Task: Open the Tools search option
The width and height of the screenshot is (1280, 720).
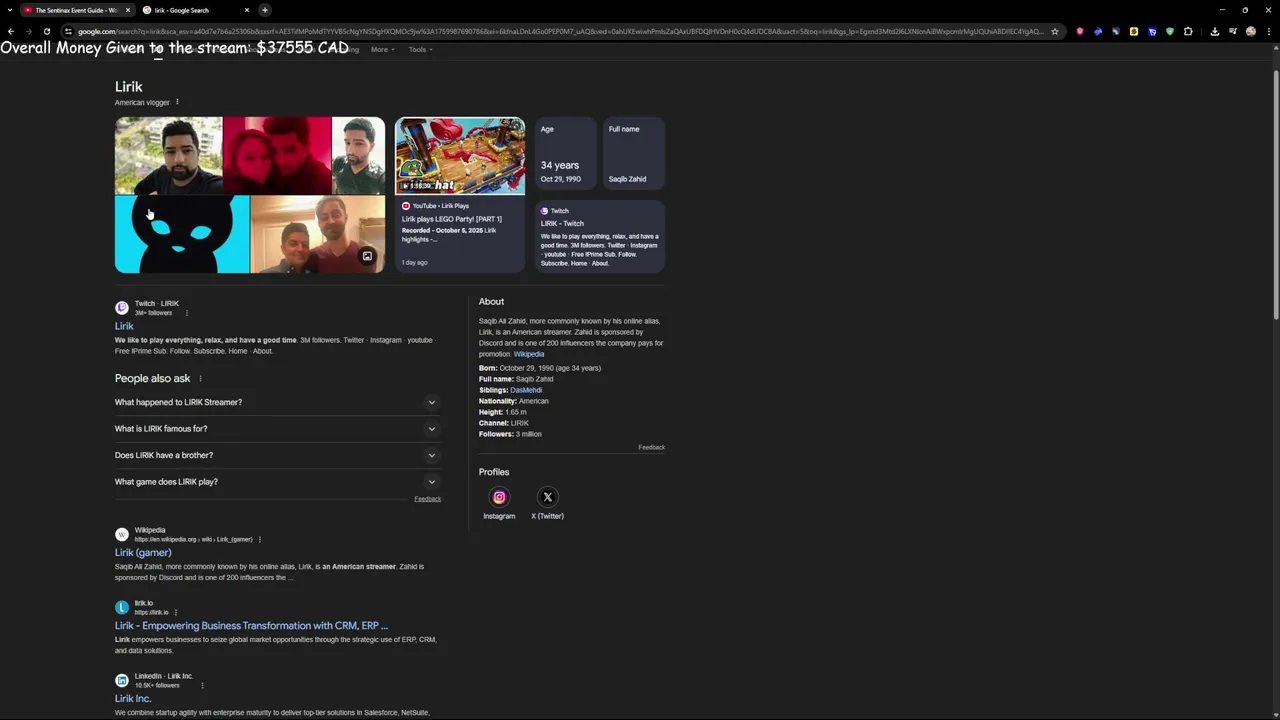Action: [420, 49]
